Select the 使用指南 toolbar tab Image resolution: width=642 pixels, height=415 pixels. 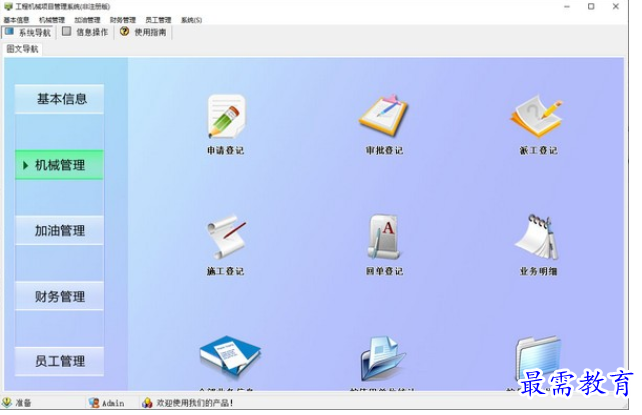click(143, 32)
